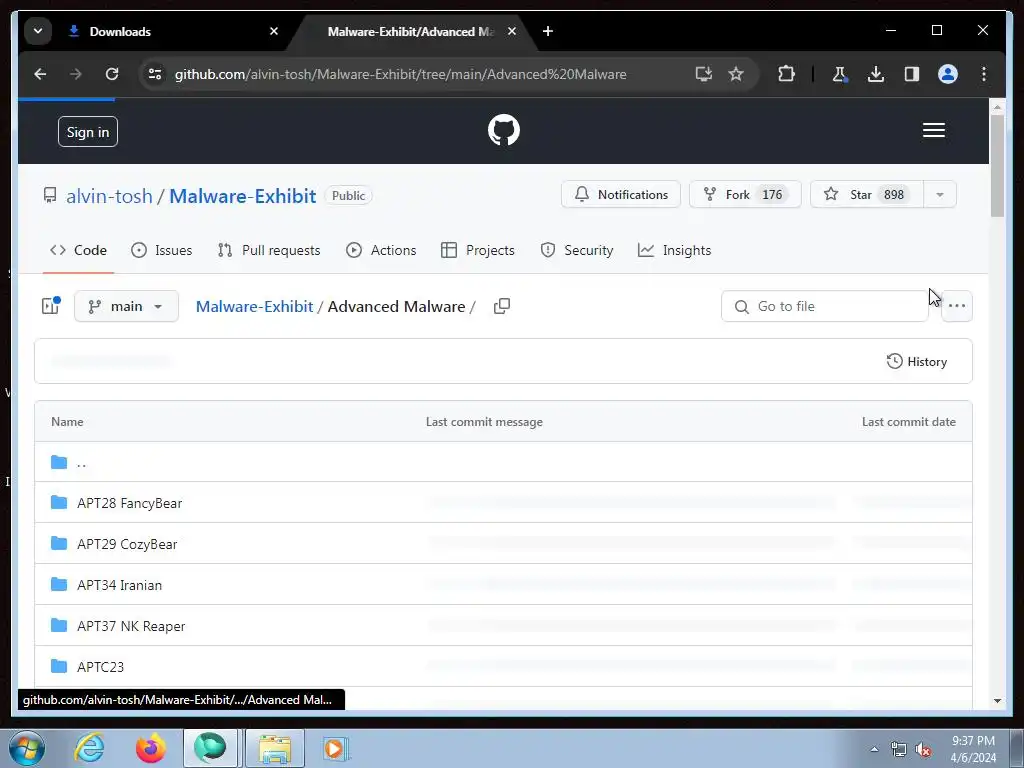The width and height of the screenshot is (1024, 768).
Task: Click the network tray icon
Action: 899,749
